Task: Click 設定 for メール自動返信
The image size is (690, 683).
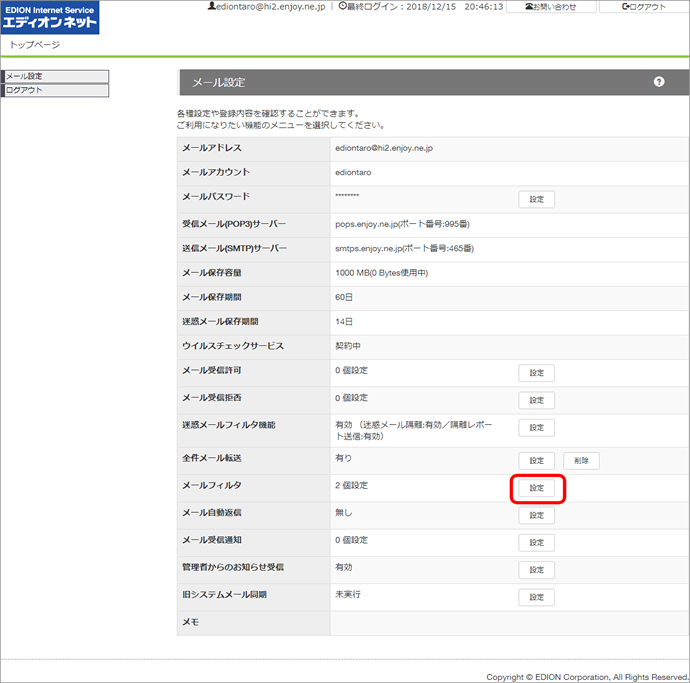Action: (536, 516)
